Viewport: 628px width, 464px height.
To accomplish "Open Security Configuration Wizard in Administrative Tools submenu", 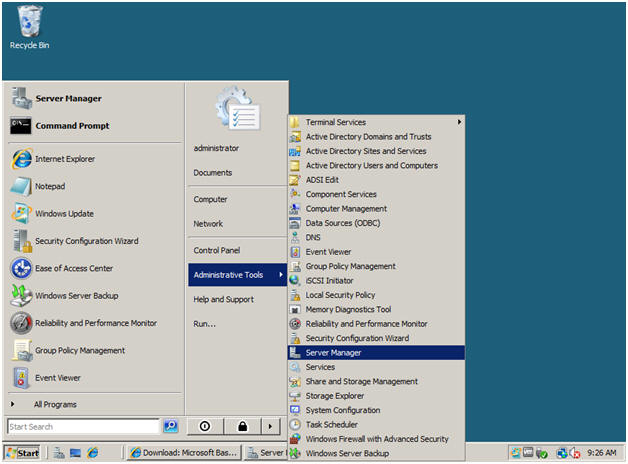I will point(376,339).
